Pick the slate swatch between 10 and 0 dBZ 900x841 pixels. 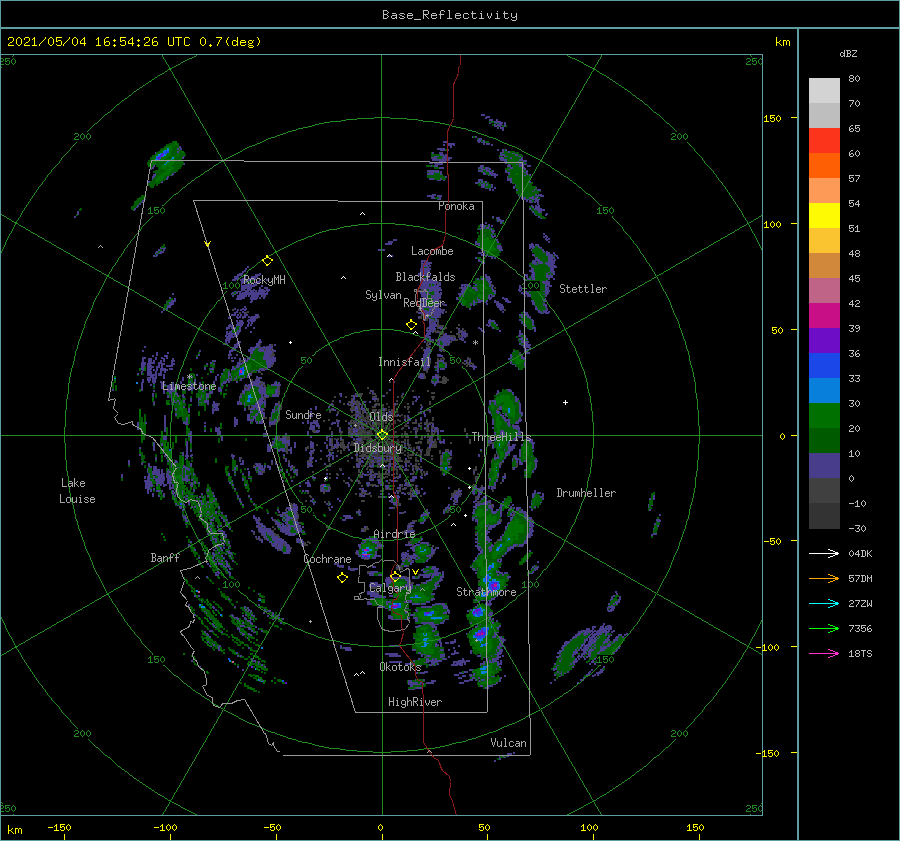click(x=824, y=466)
